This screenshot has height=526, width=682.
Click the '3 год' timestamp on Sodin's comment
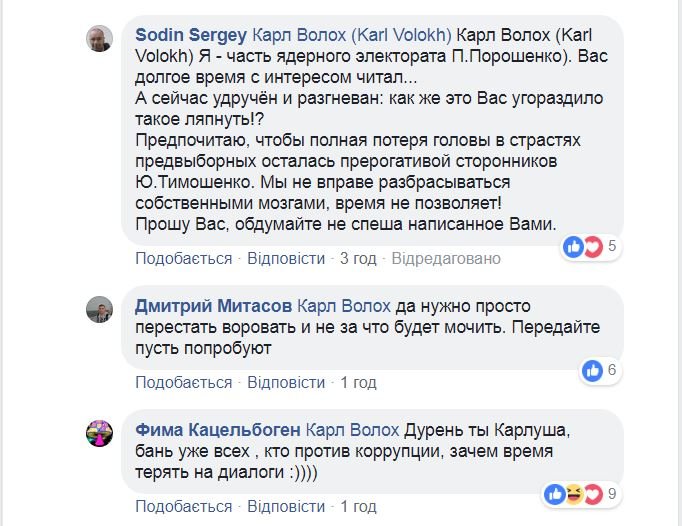coord(358,258)
